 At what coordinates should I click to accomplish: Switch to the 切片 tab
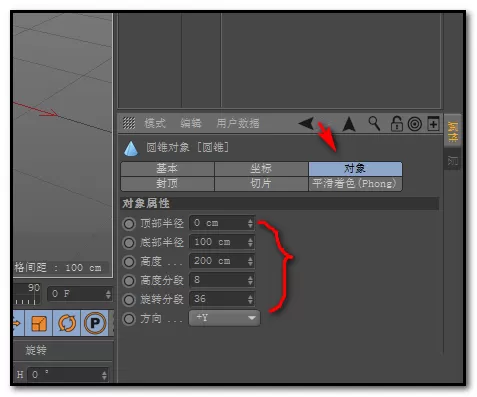click(x=261, y=184)
